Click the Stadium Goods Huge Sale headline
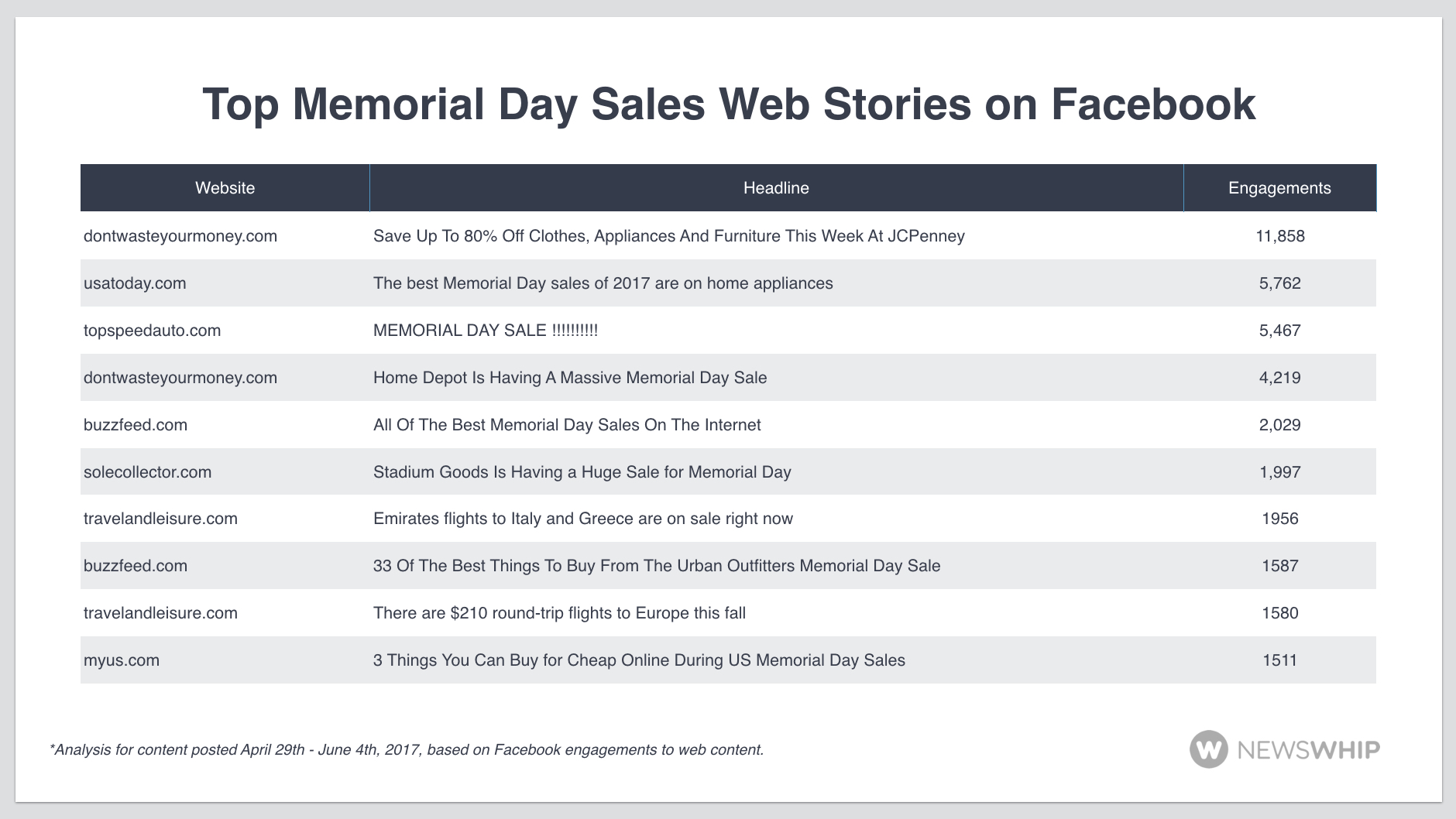The height and width of the screenshot is (819, 1456). (582, 472)
